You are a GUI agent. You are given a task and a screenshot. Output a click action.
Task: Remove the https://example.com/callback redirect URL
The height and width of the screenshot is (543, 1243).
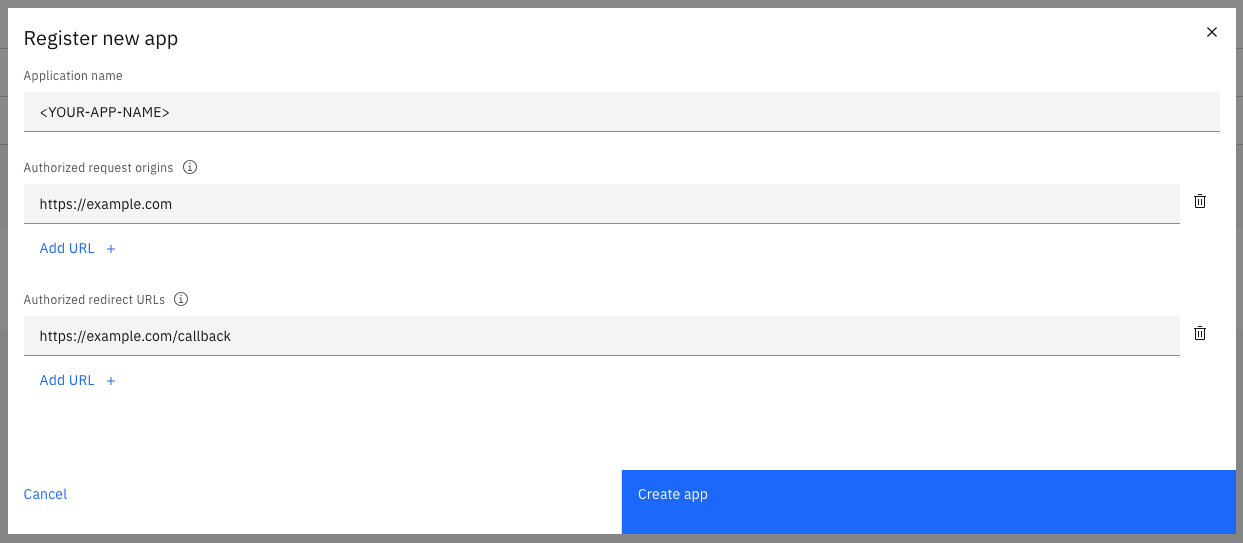click(x=1200, y=333)
